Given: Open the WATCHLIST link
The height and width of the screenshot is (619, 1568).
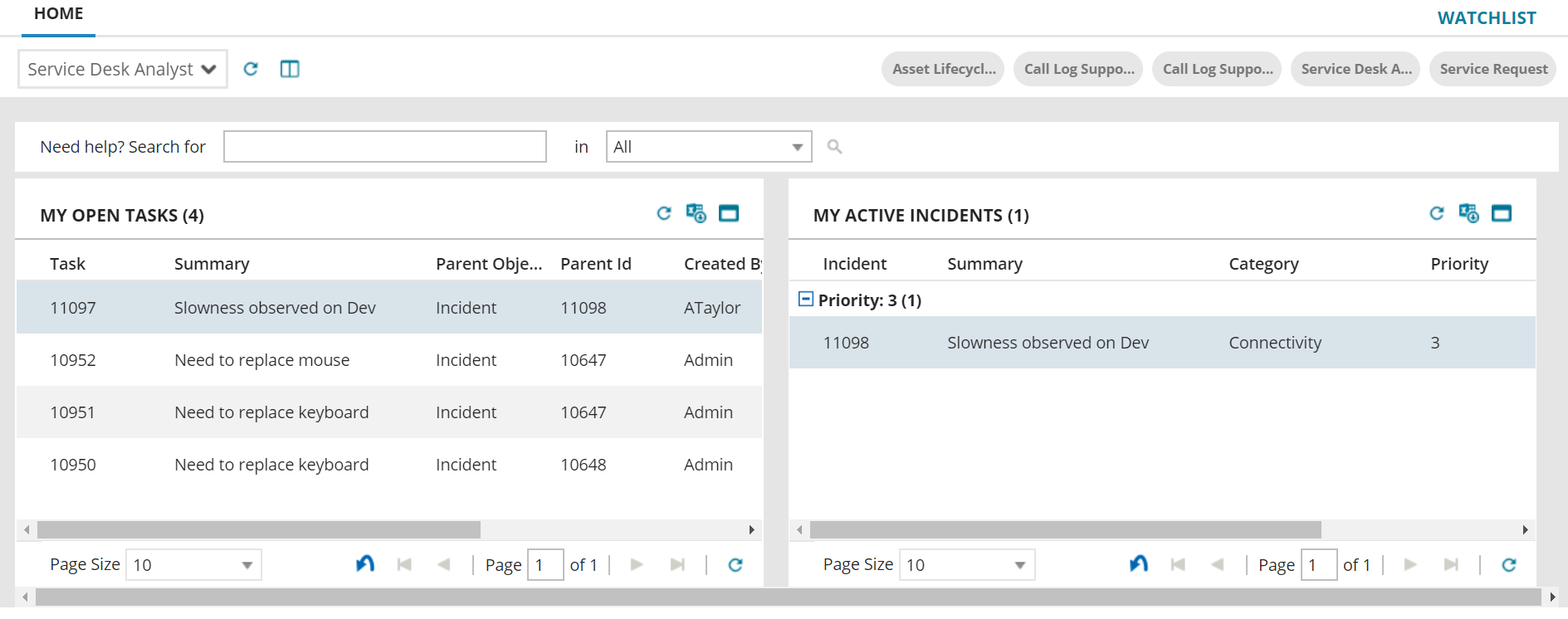Looking at the screenshot, I should (x=1486, y=18).
